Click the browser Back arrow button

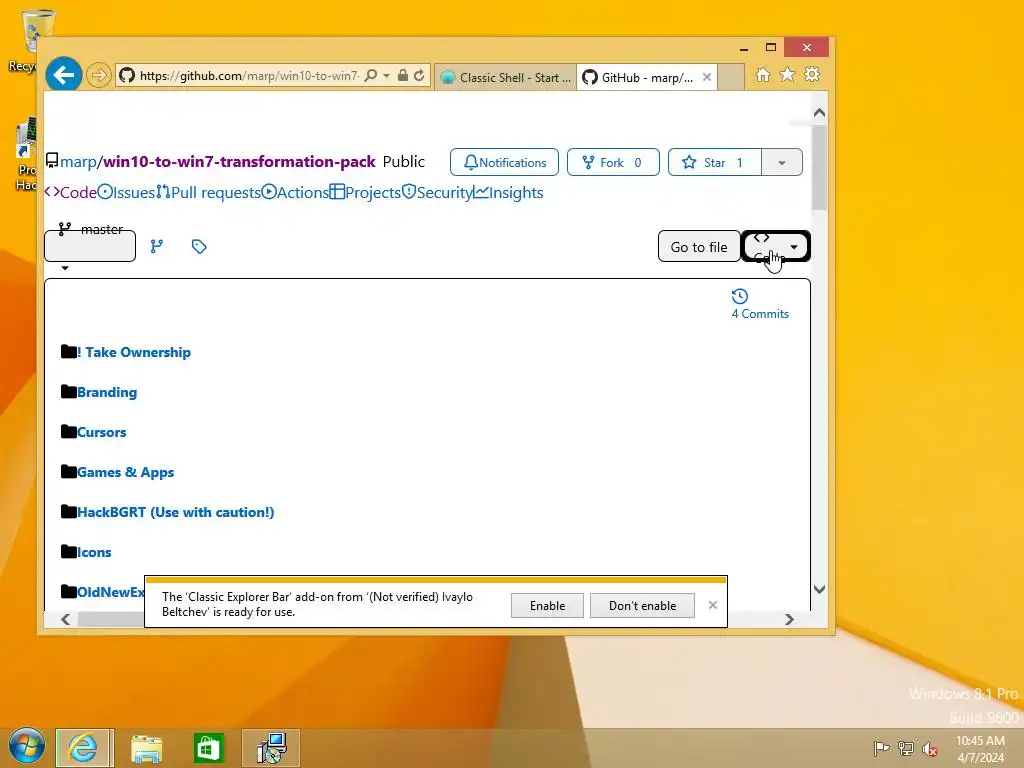click(x=63, y=76)
